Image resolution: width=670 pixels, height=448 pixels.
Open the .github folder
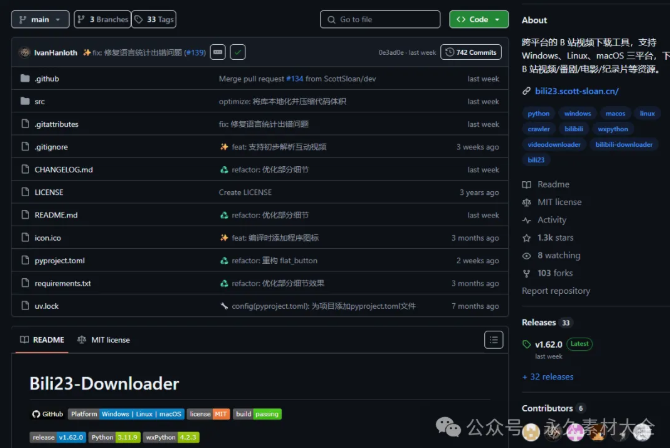[47, 79]
